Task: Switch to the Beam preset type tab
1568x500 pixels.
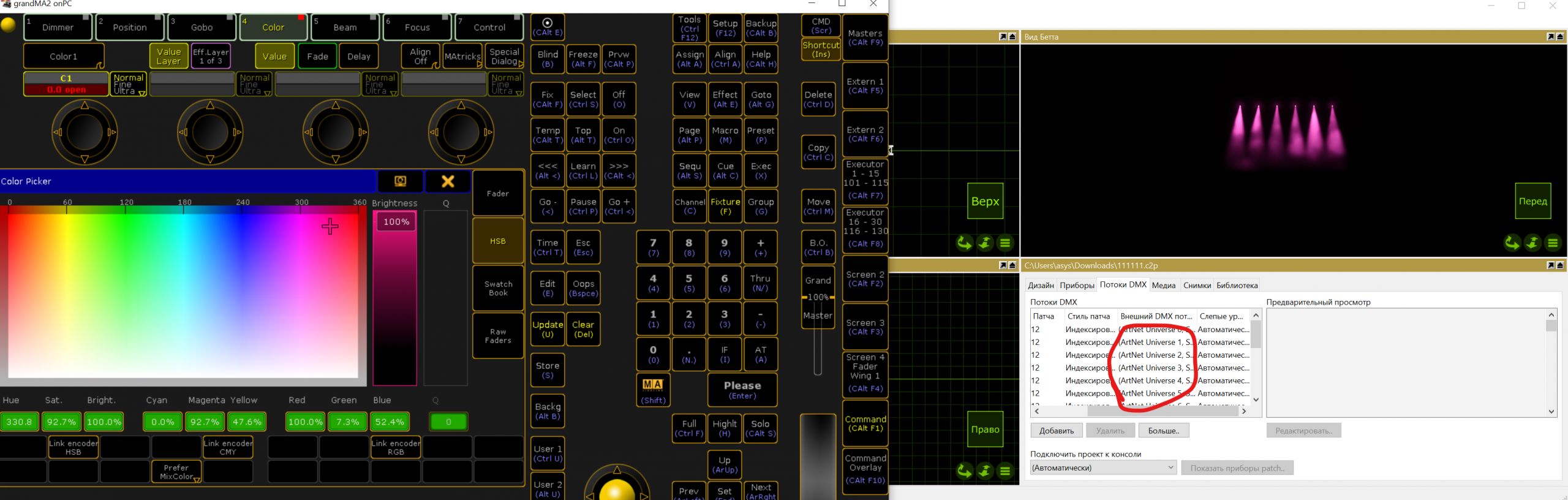Action: click(x=345, y=28)
